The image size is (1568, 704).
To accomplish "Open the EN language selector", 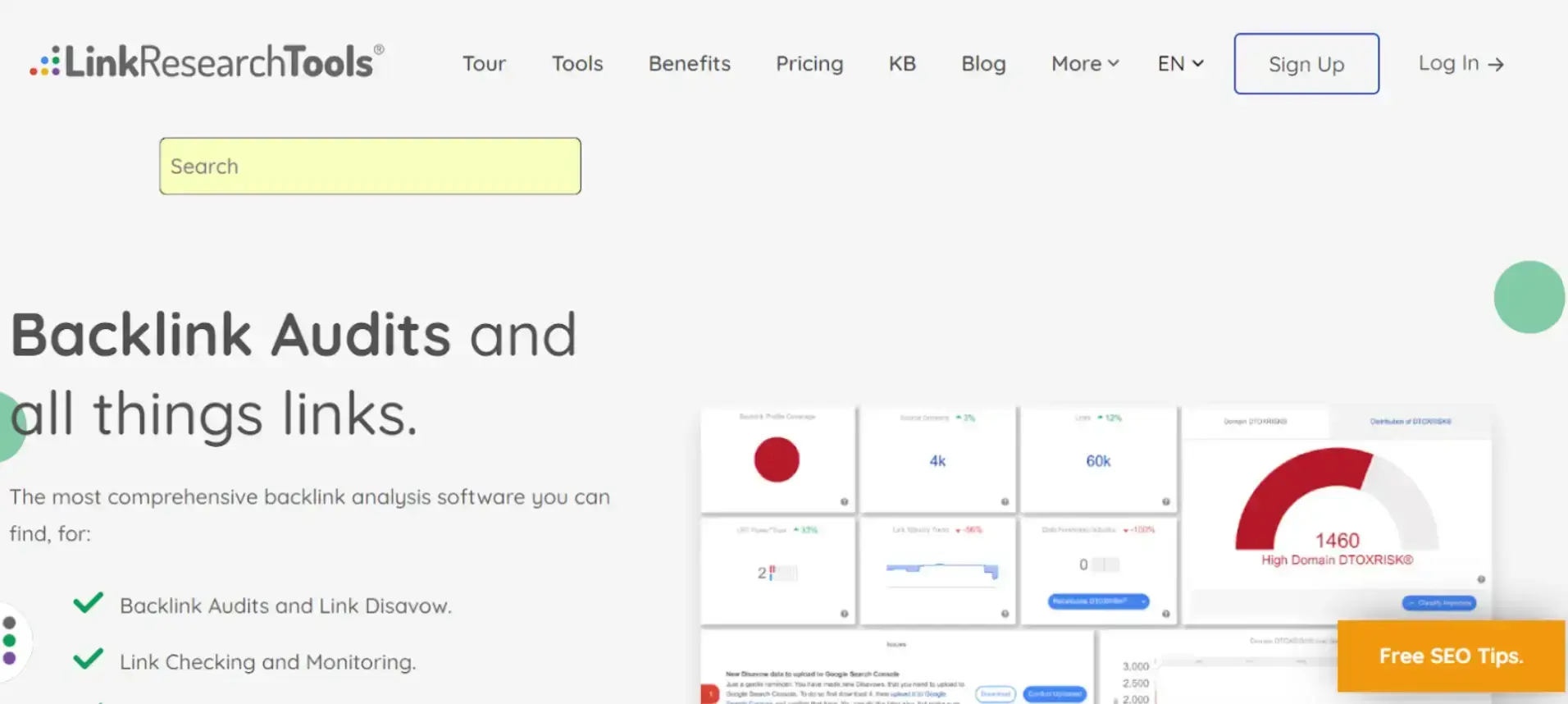I will [1180, 63].
